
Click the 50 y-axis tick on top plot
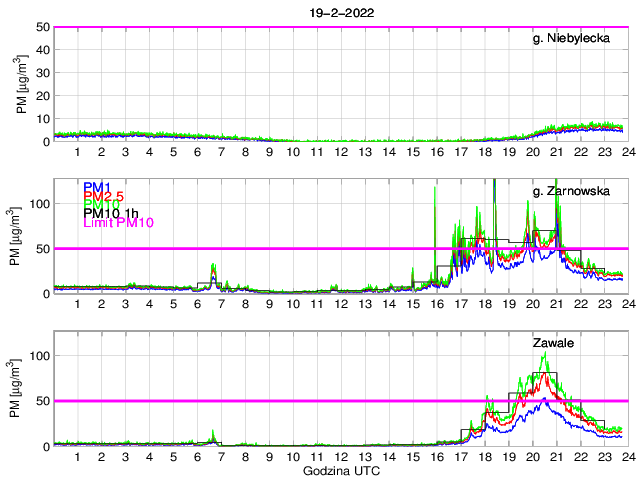click(x=43, y=27)
